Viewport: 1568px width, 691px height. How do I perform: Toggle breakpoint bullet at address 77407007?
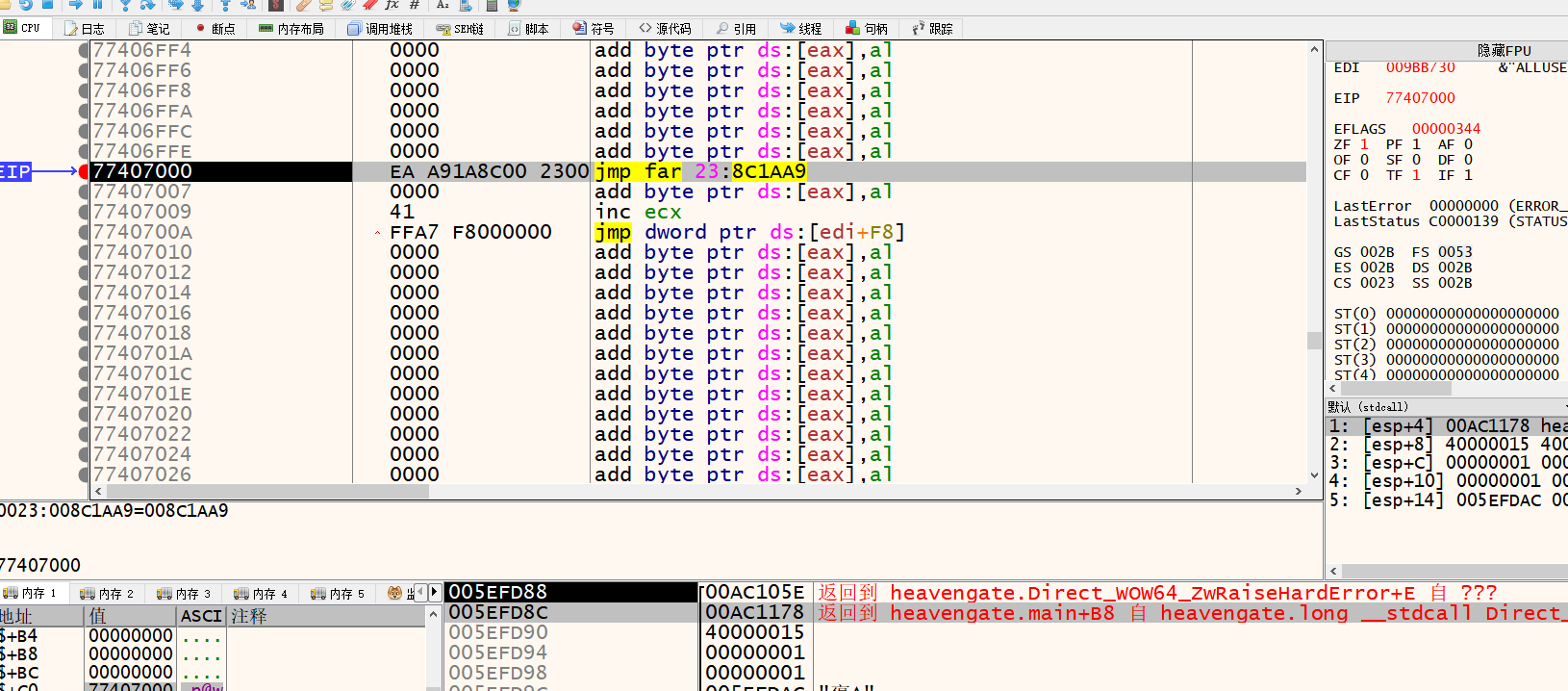(84, 192)
